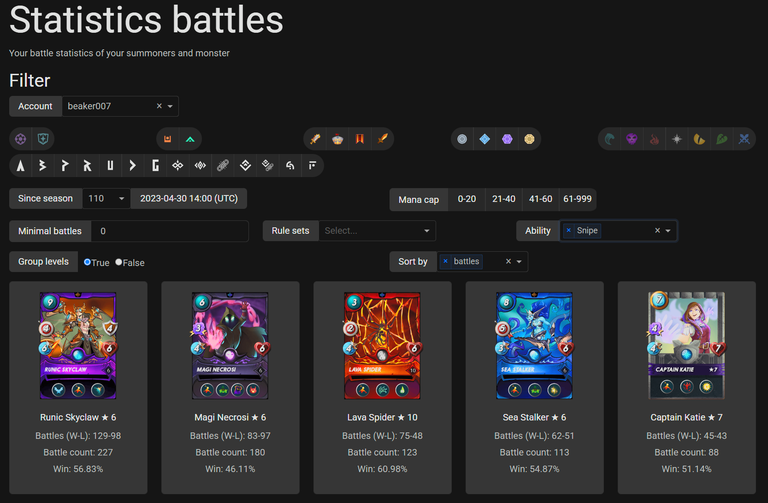
Task: Select the single chain-link edition icon
Action: [223, 166]
